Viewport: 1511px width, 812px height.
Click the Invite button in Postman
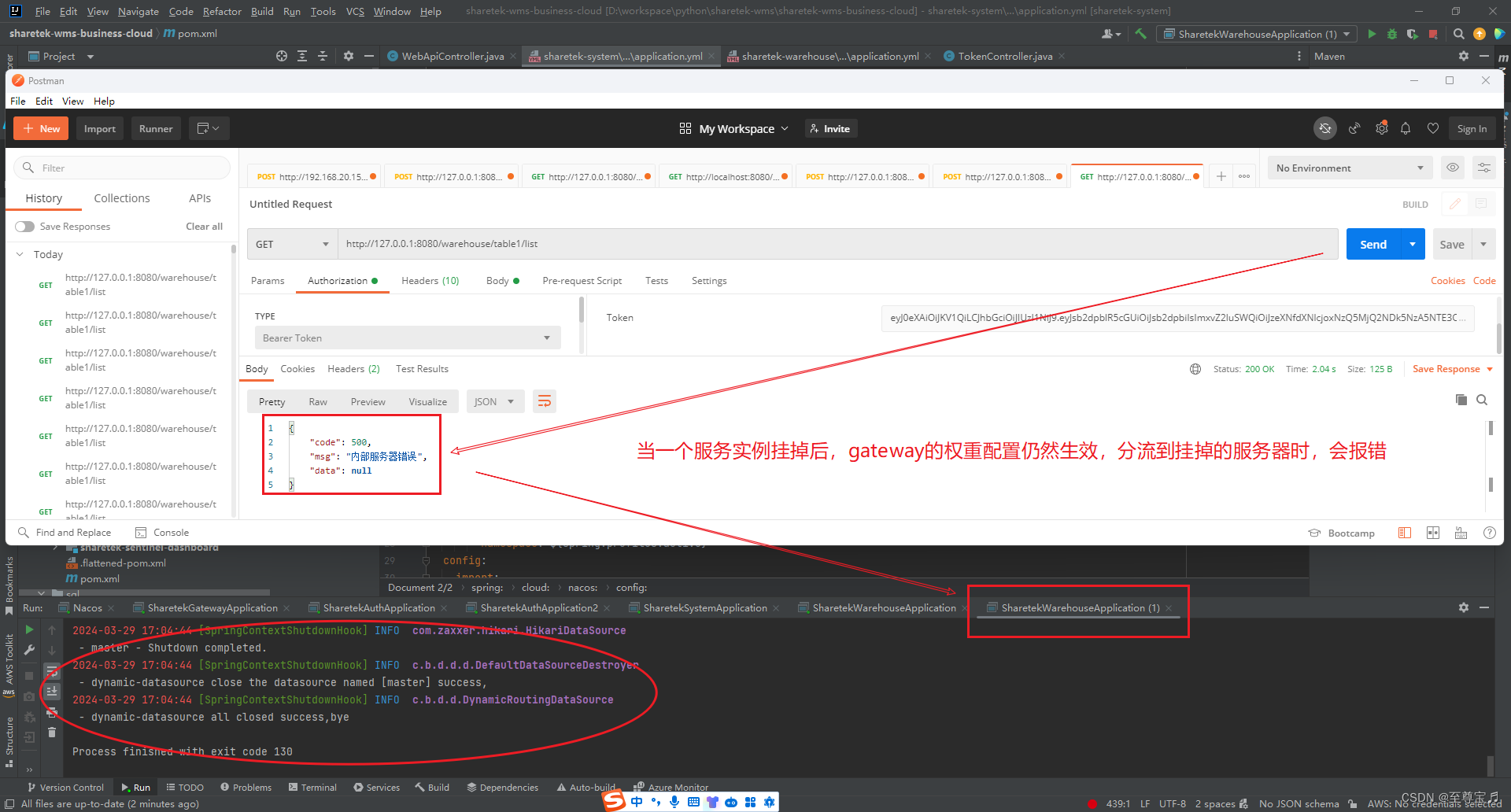[830, 128]
